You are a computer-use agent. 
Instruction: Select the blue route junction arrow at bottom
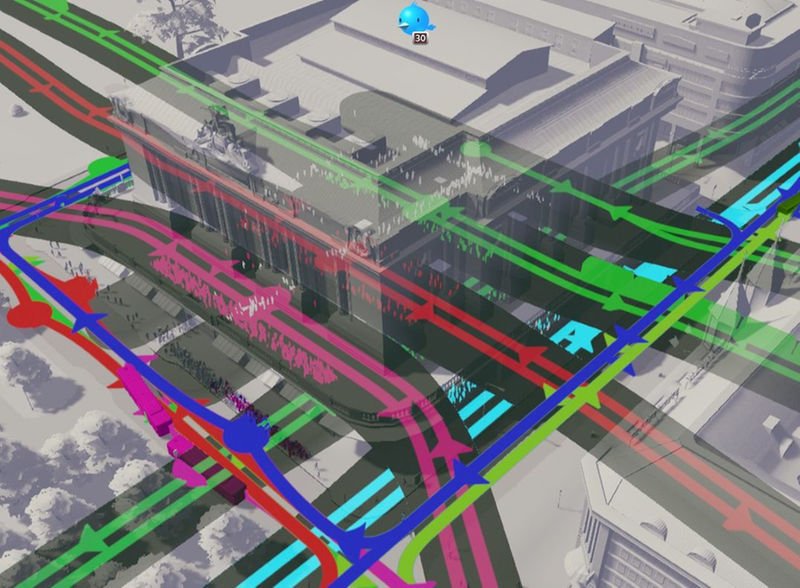click(x=352, y=545)
